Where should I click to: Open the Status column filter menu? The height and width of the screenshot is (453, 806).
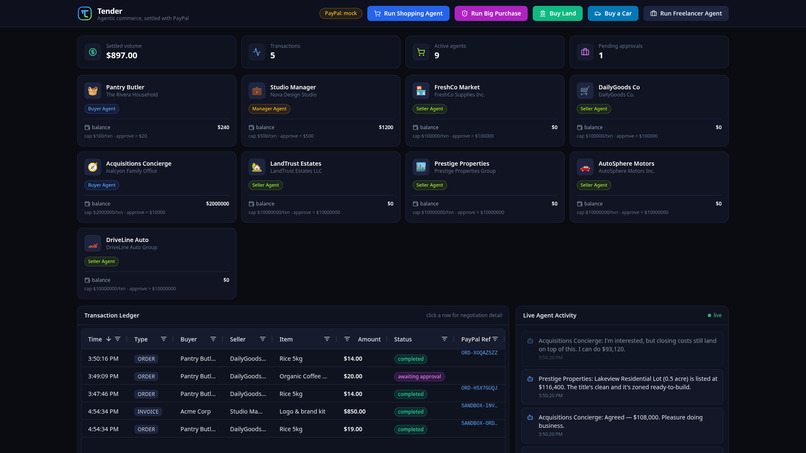tap(444, 339)
